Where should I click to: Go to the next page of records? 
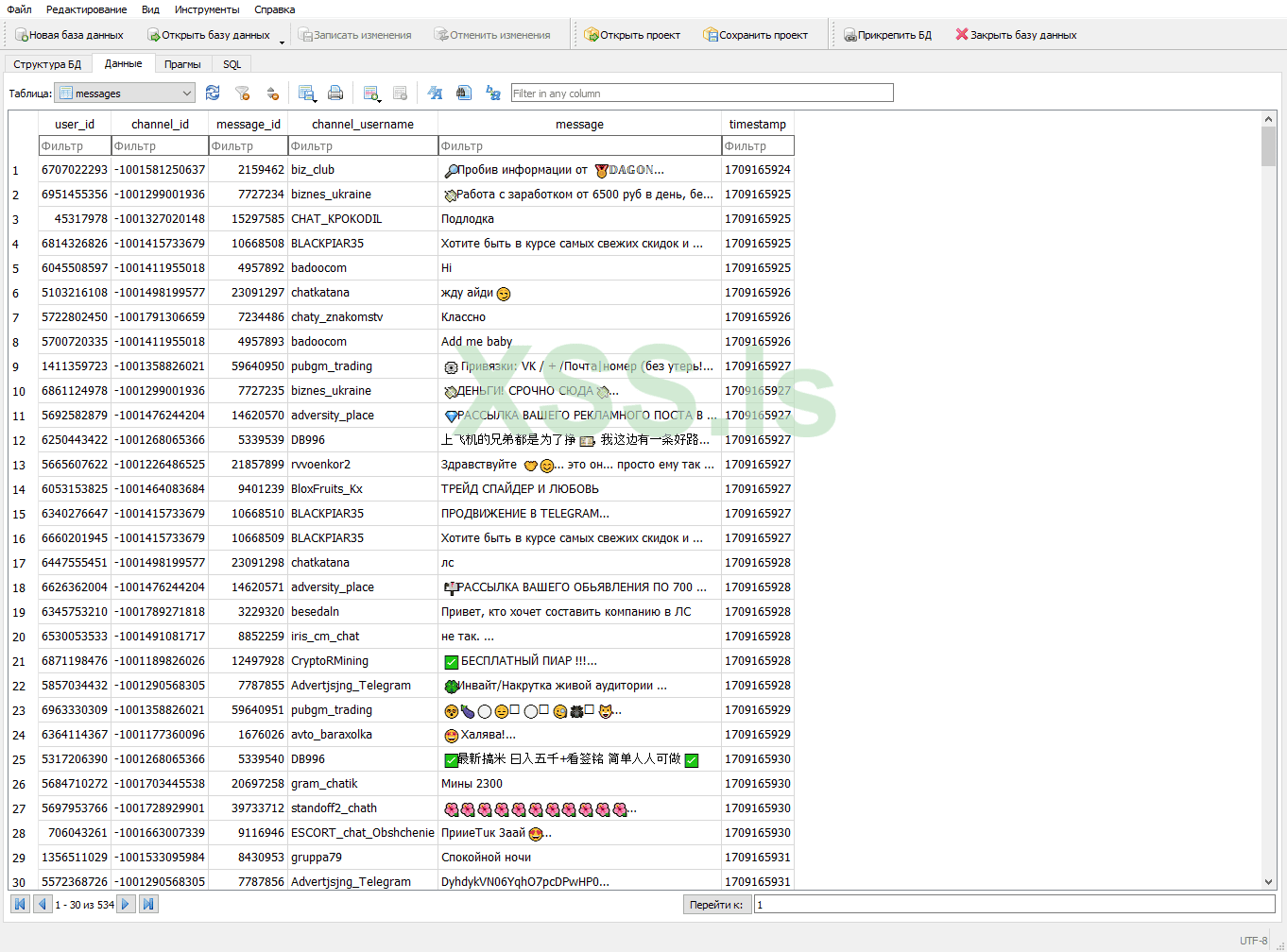point(126,904)
